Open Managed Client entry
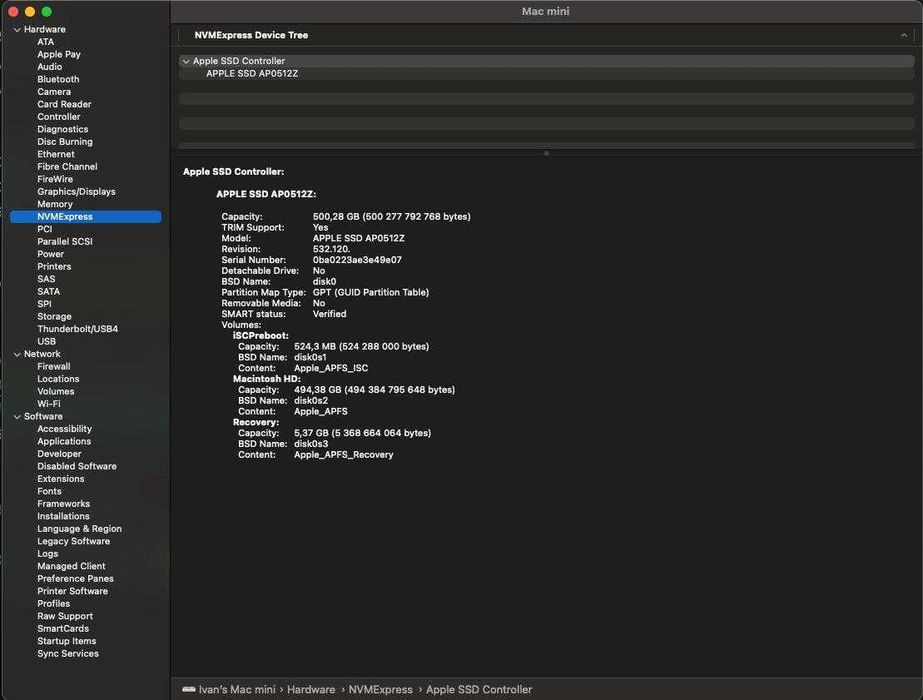 click(x=71, y=566)
